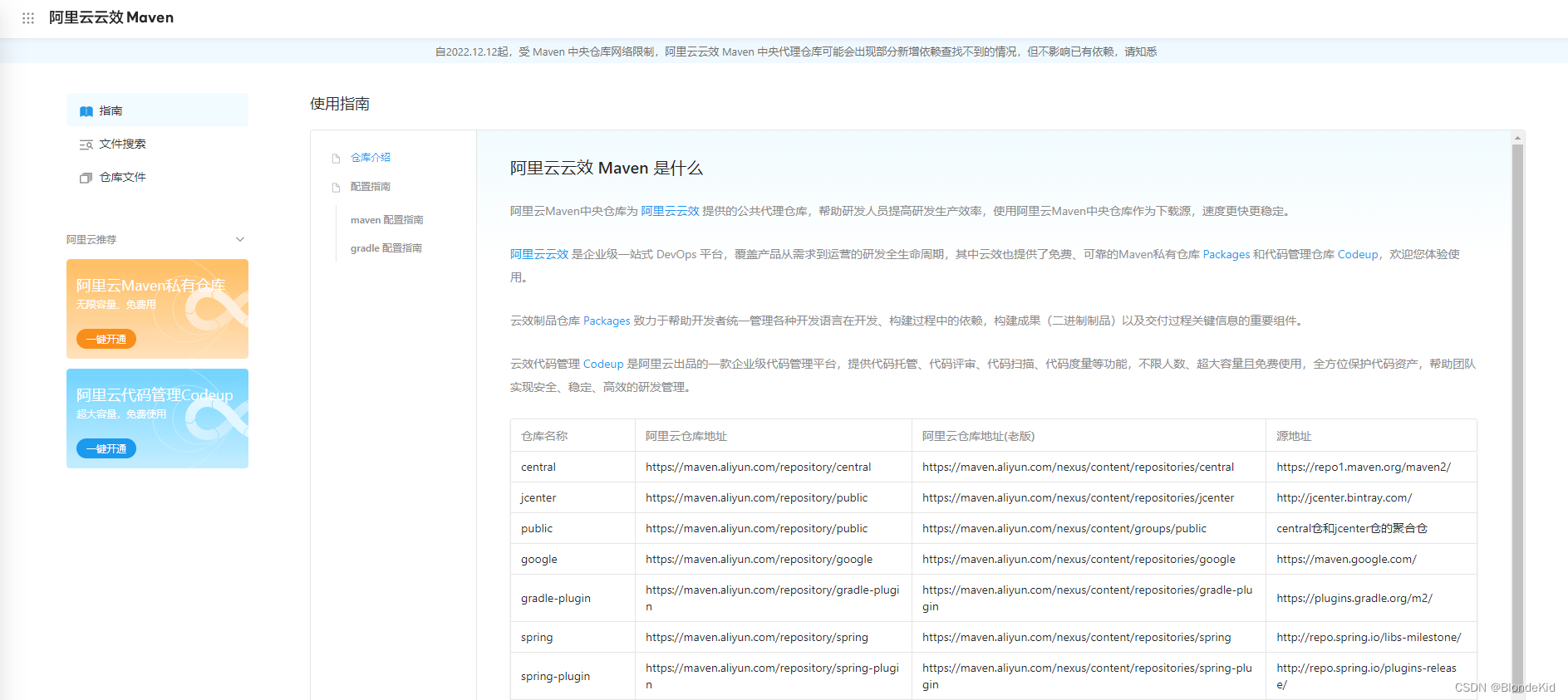This screenshot has height=700, width=1568.
Task: Open the Codeup link after 云效代码管理
Action: coord(603,364)
